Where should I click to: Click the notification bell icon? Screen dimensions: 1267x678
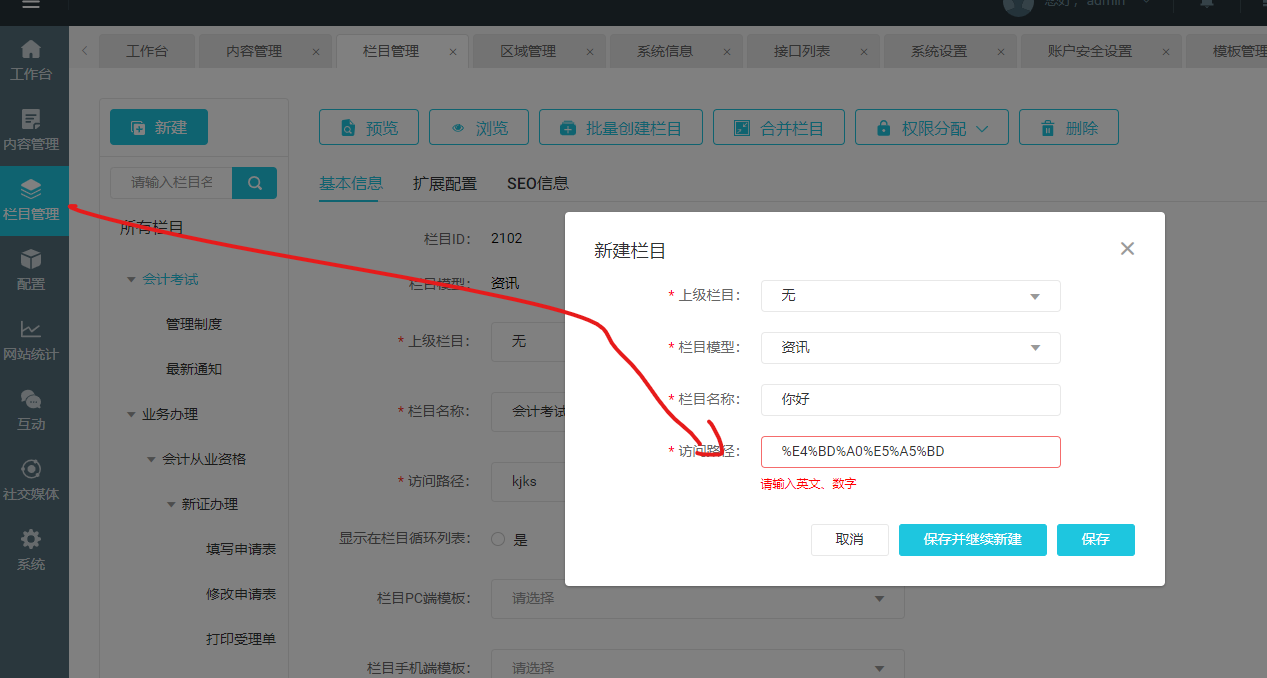[x=1207, y=4]
